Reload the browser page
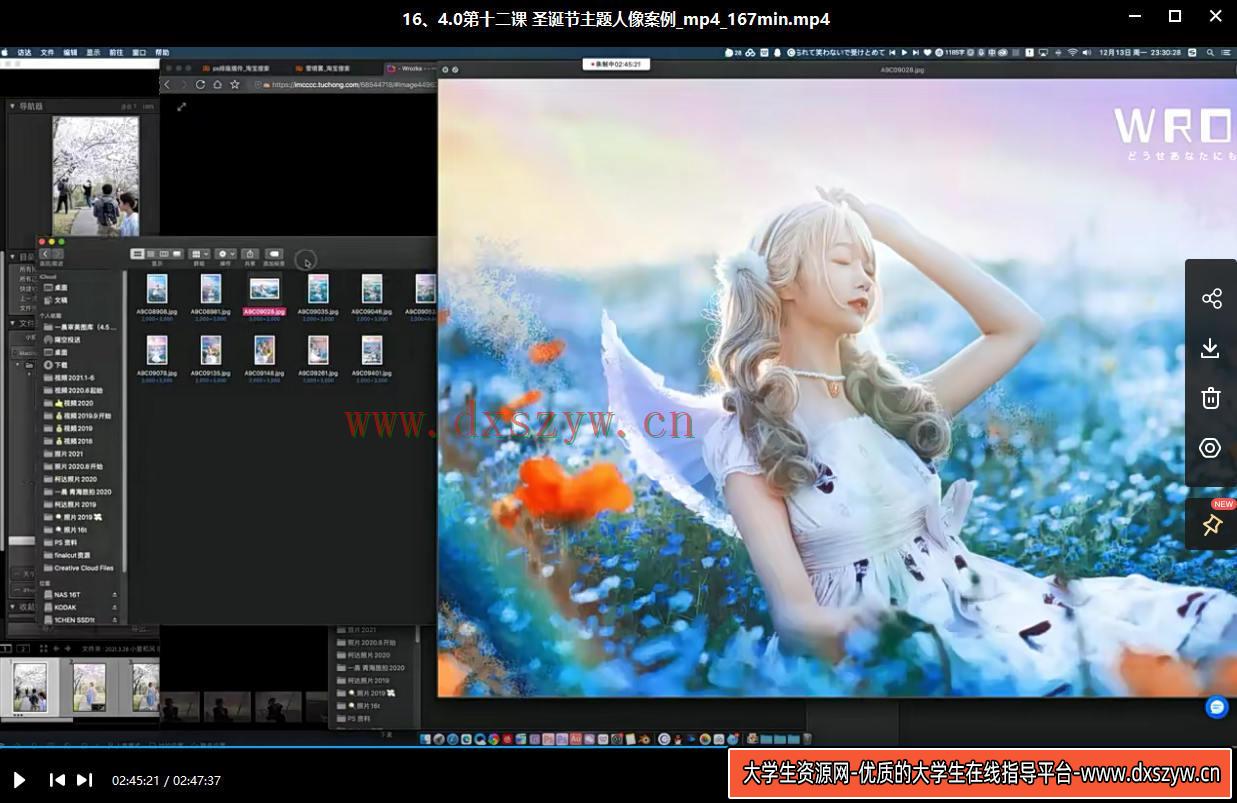Viewport: 1237px width, 803px height. (200, 85)
